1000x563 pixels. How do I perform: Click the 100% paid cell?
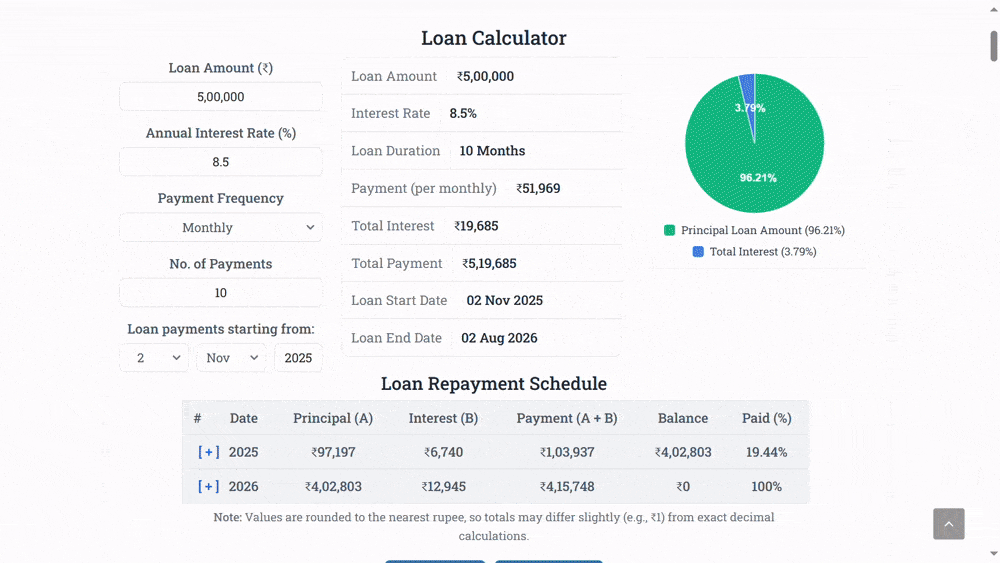[767, 486]
